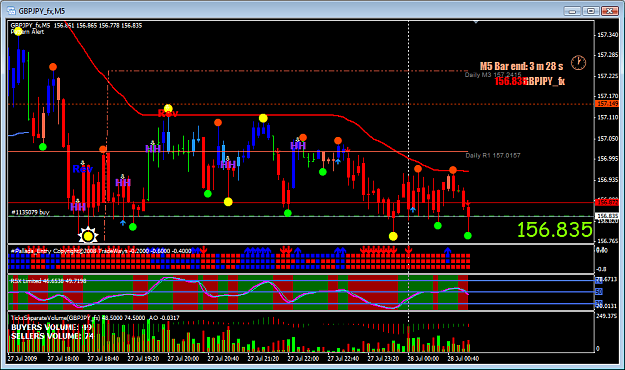Click the 'SELLERS VOLUME: 74' readout
The image size is (625, 370).
pyautogui.click(x=52, y=336)
